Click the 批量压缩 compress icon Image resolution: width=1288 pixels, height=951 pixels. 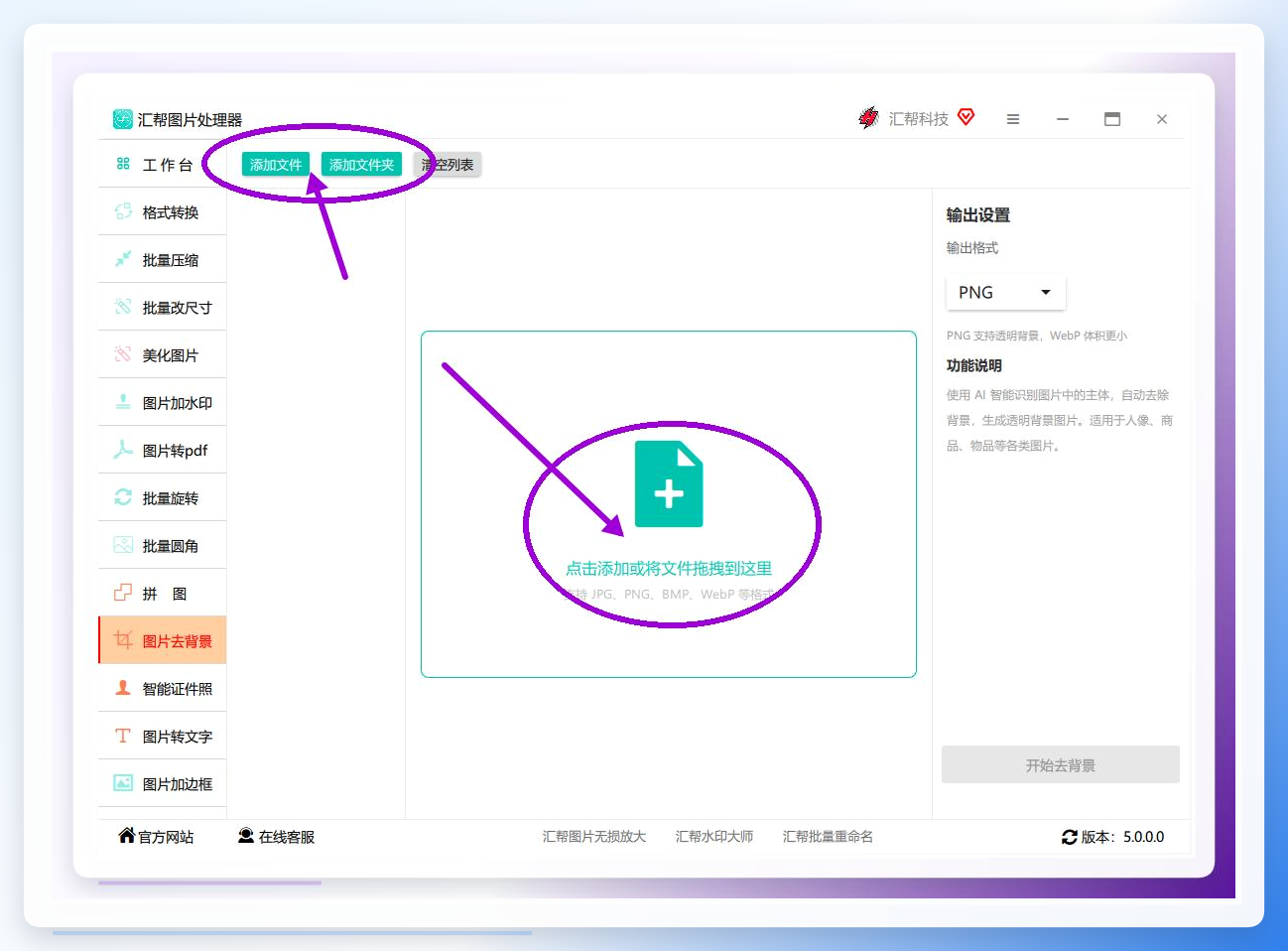(x=123, y=259)
